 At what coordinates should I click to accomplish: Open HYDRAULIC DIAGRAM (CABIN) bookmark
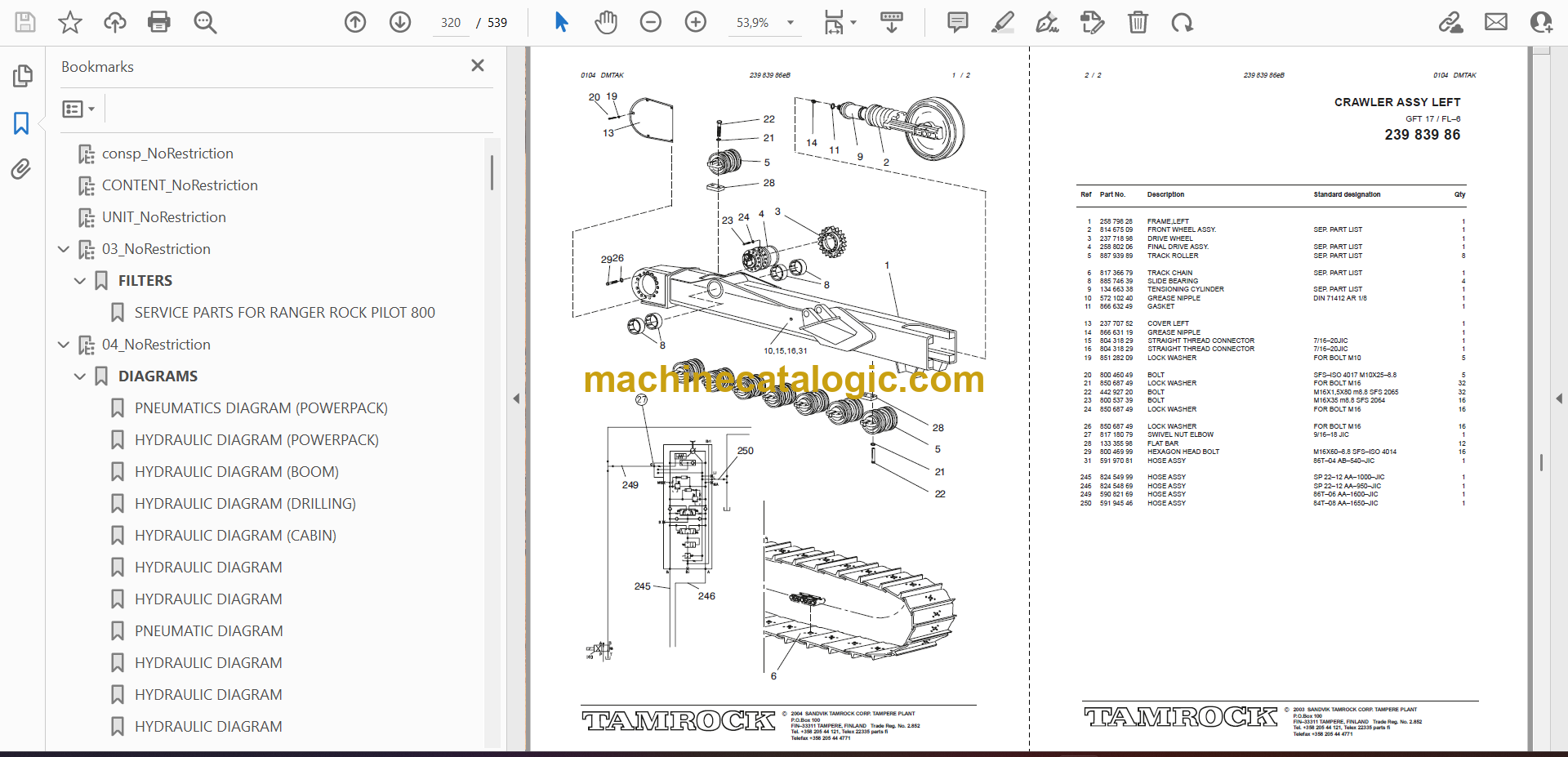tap(235, 536)
